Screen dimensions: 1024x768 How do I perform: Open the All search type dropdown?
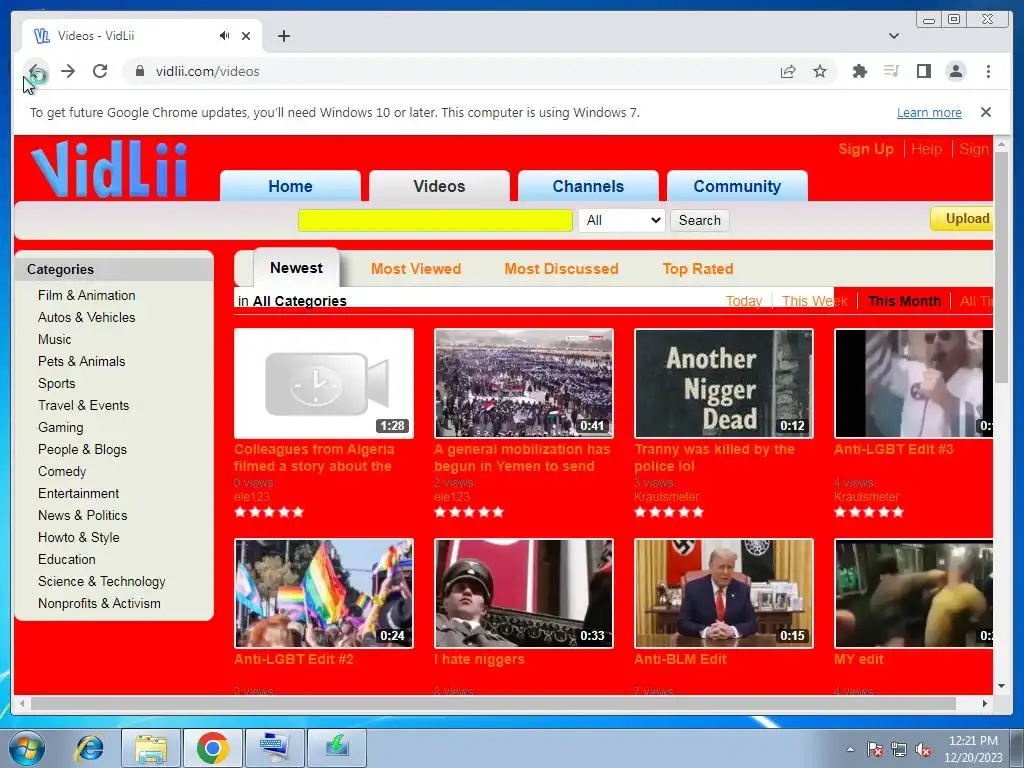622,220
